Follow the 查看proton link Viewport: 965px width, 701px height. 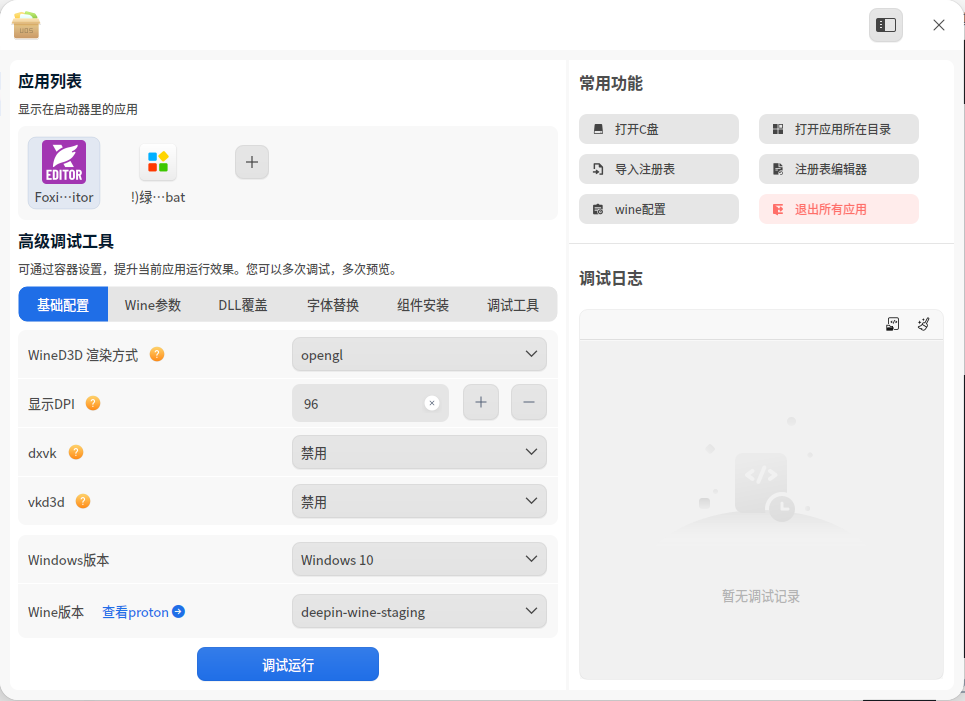click(x=143, y=612)
